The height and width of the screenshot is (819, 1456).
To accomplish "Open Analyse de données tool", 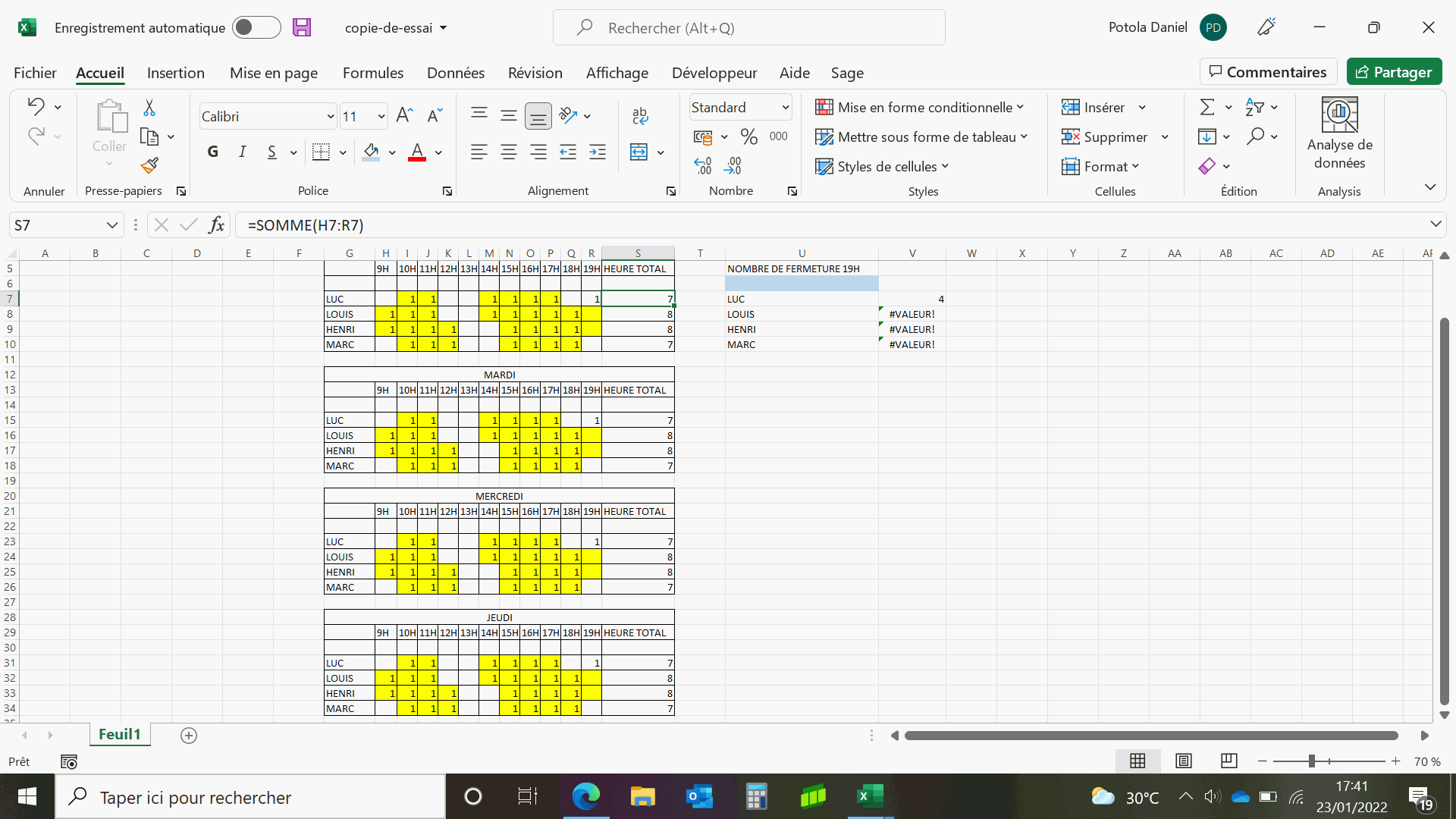I will 1339,133.
